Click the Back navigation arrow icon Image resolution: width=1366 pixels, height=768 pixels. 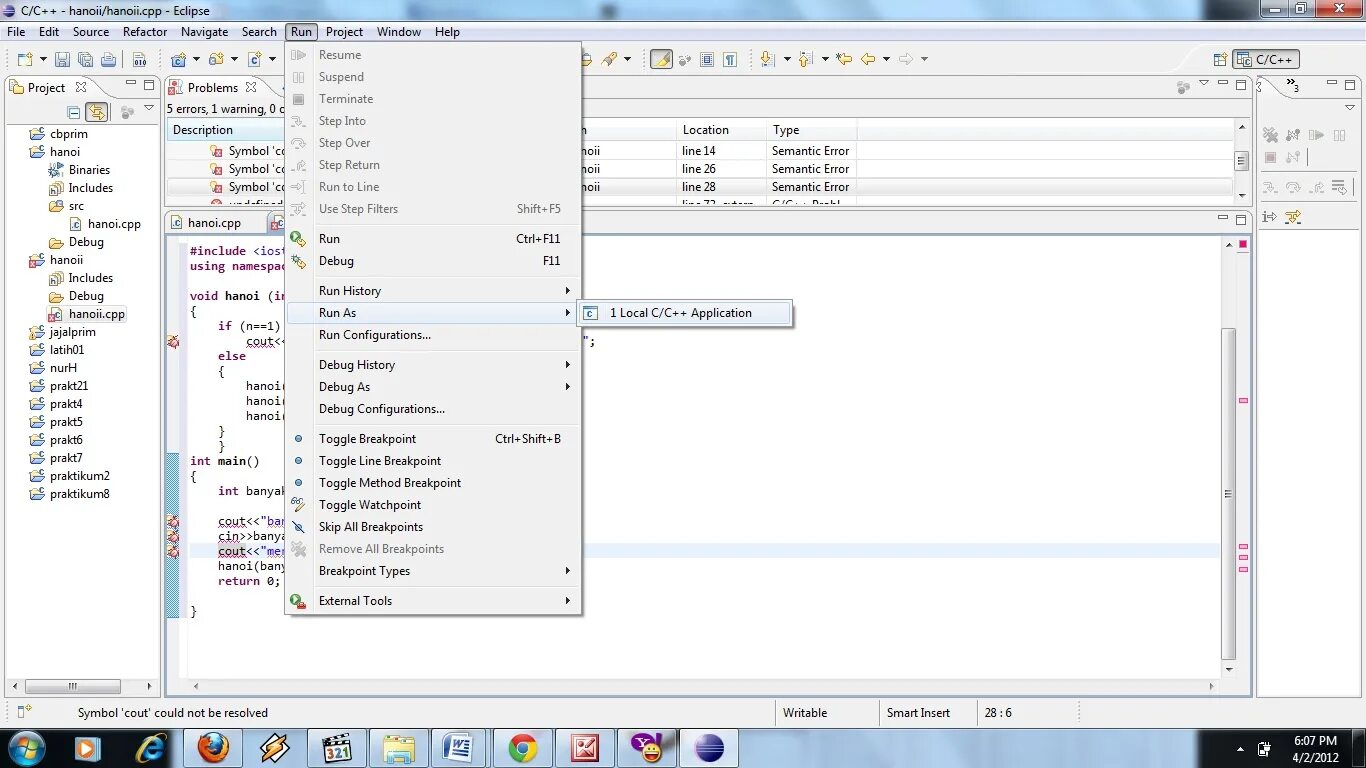point(868,59)
